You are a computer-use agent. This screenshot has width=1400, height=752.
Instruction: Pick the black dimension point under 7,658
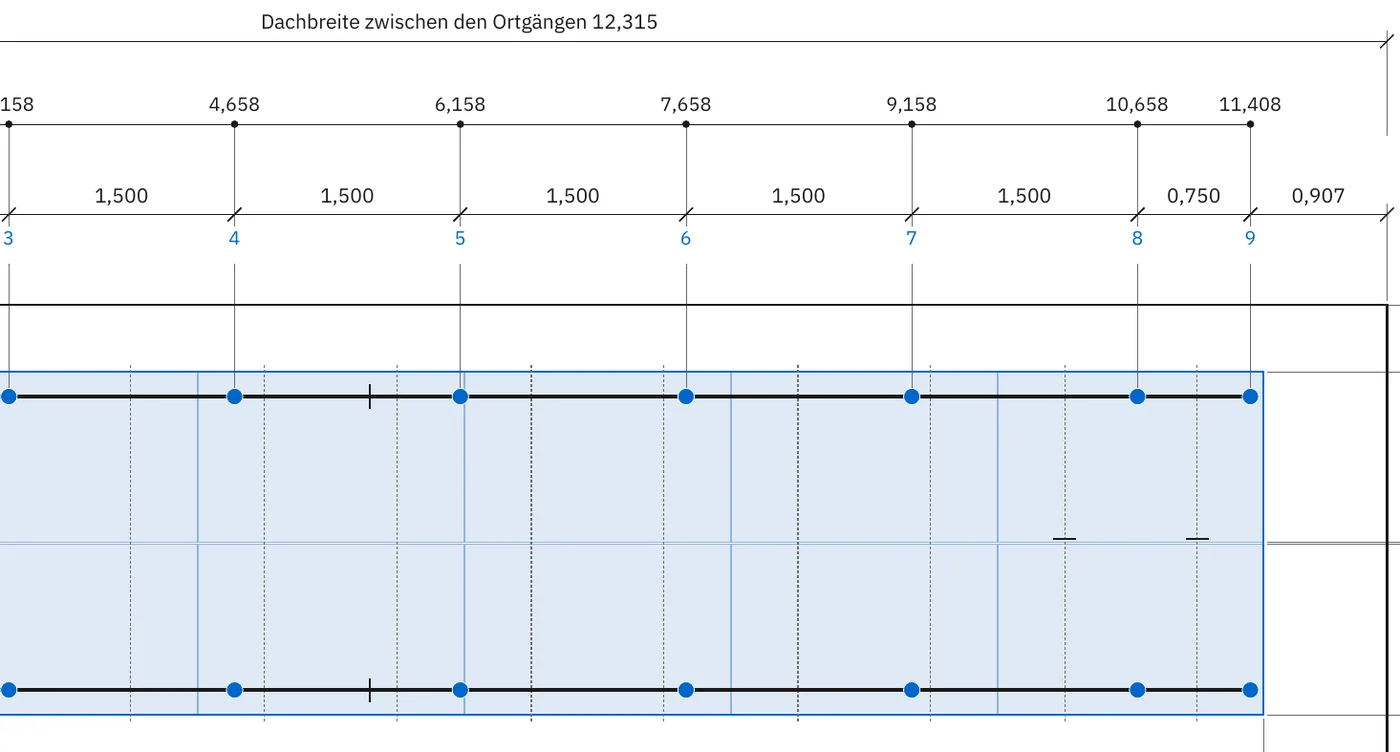(686, 124)
